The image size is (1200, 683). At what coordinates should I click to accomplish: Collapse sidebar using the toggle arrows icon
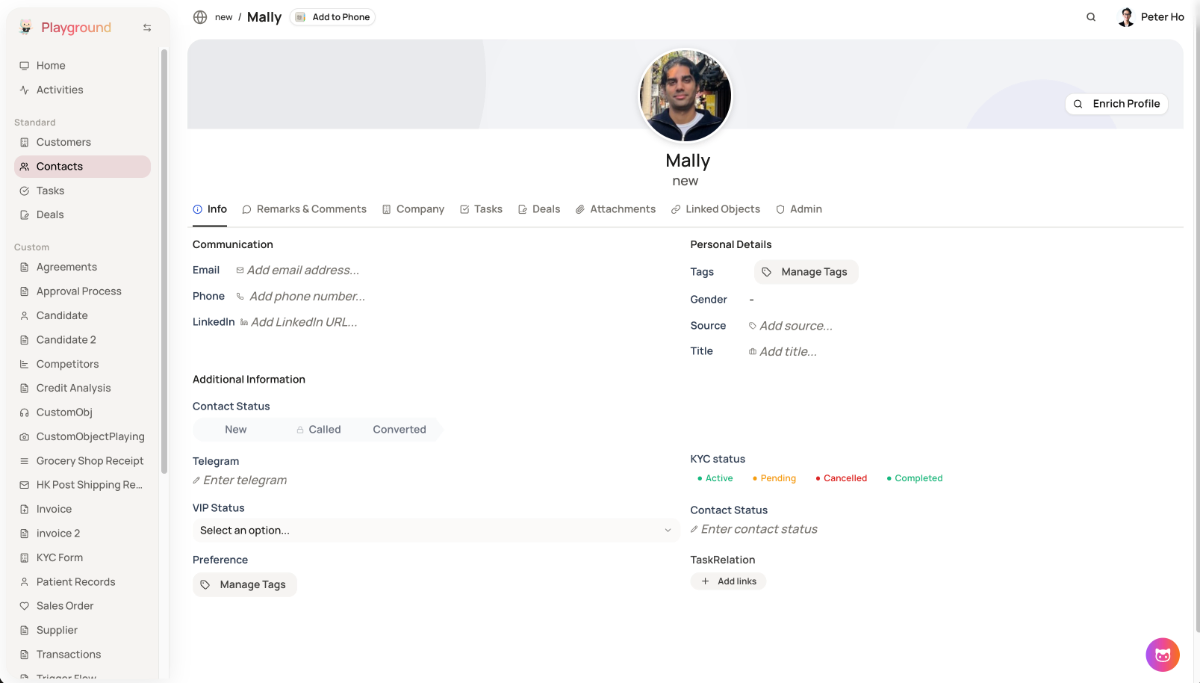tap(147, 28)
